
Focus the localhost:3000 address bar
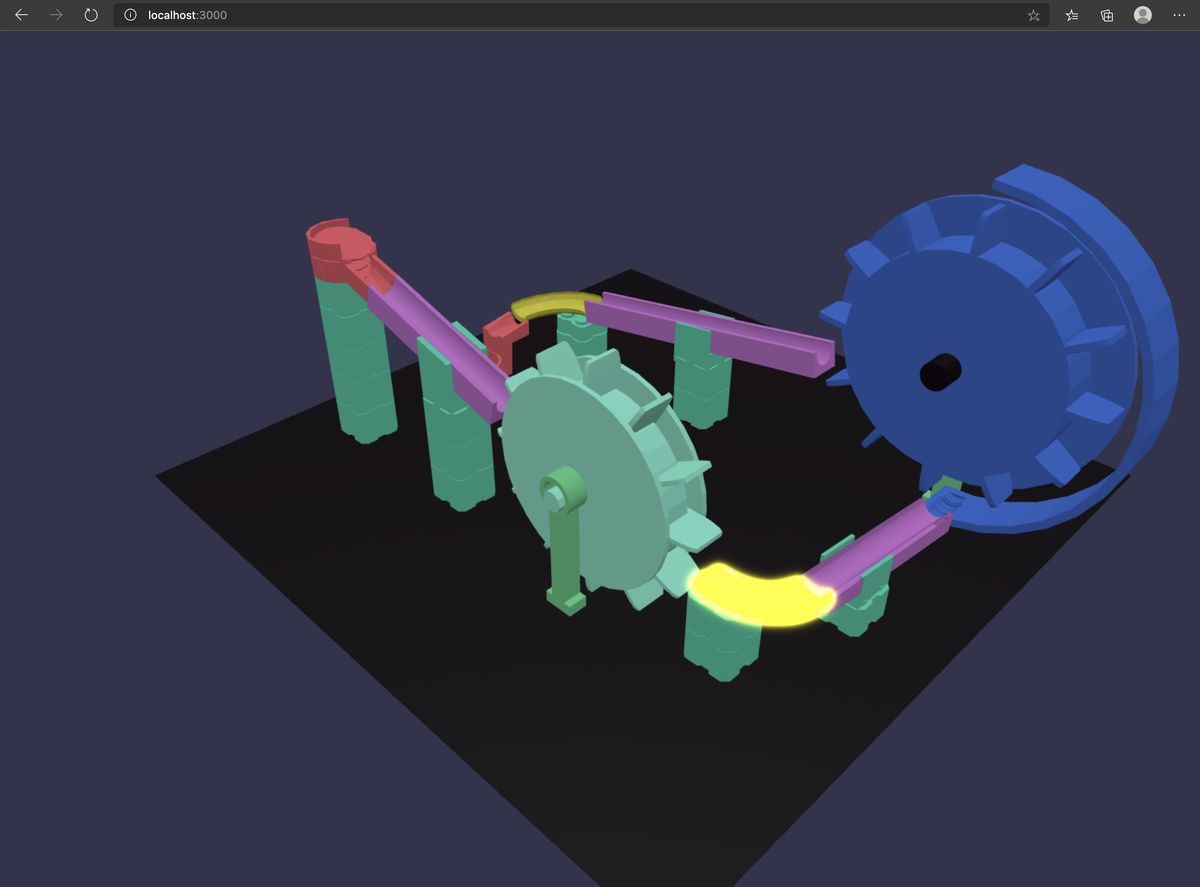[x=580, y=15]
